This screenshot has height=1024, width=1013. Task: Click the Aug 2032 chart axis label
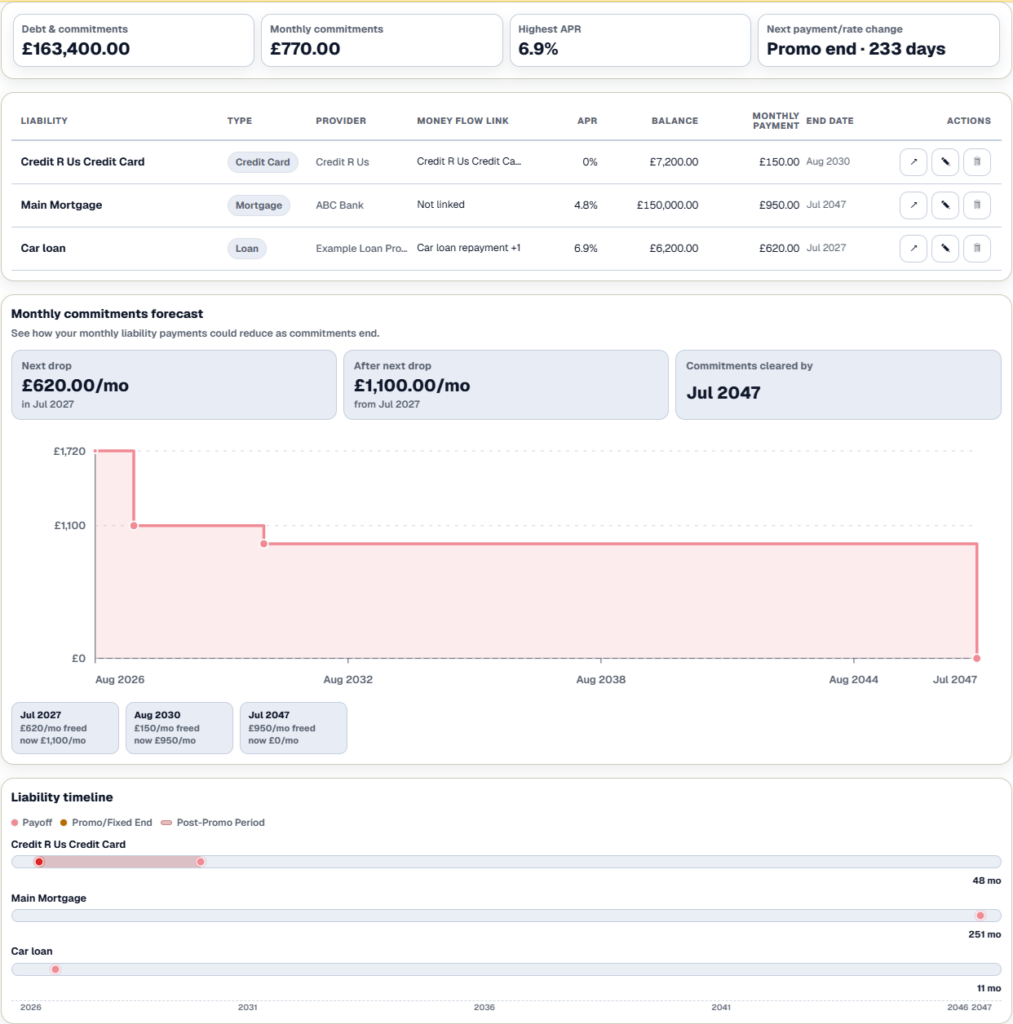(x=348, y=679)
